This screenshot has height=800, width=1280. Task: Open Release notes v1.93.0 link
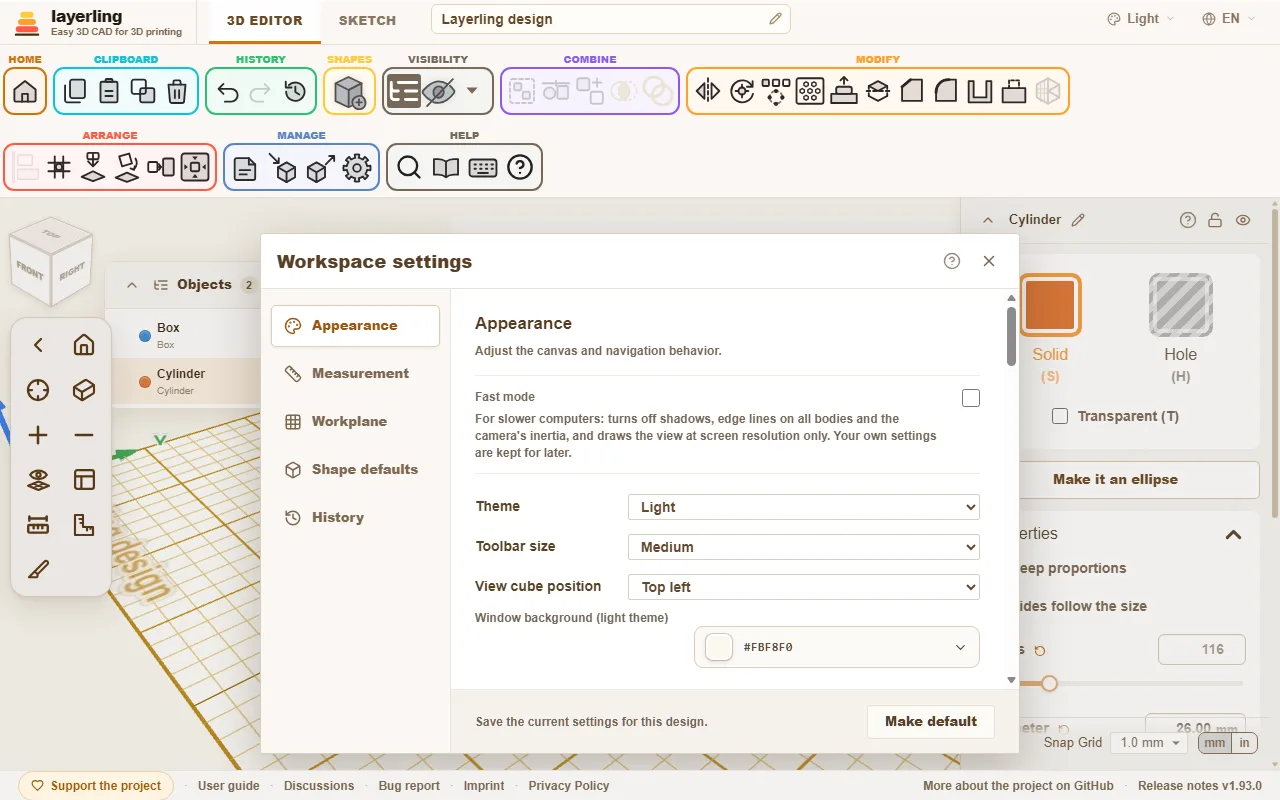click(1200, 785)
